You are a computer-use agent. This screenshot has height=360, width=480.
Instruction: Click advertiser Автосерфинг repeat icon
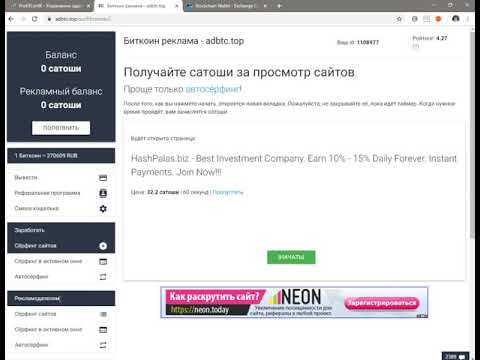[x=103, y=345]
